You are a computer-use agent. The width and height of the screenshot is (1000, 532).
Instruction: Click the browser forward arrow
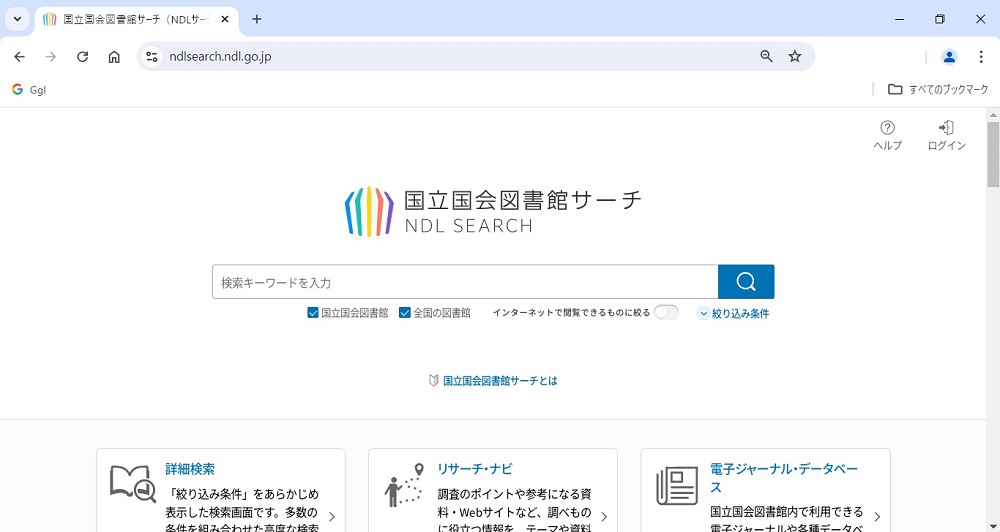tap(51, 57)
